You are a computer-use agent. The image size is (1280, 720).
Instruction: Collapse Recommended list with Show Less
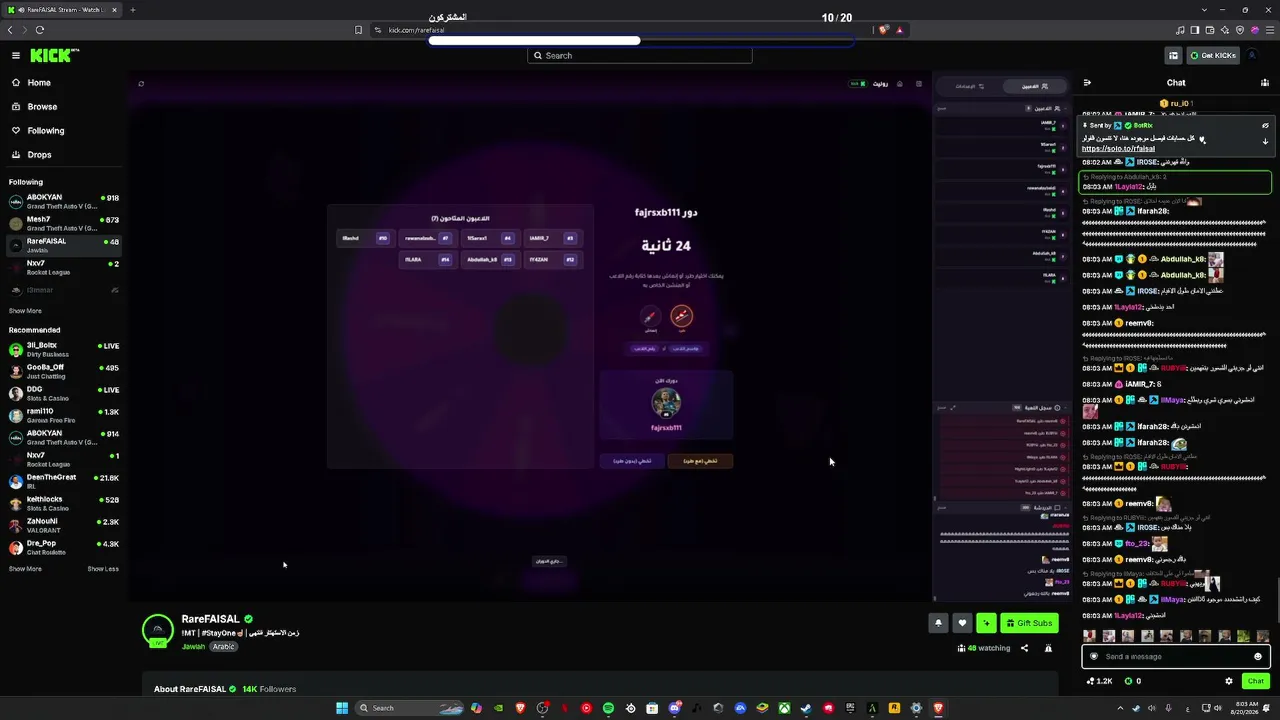[103, 569]
